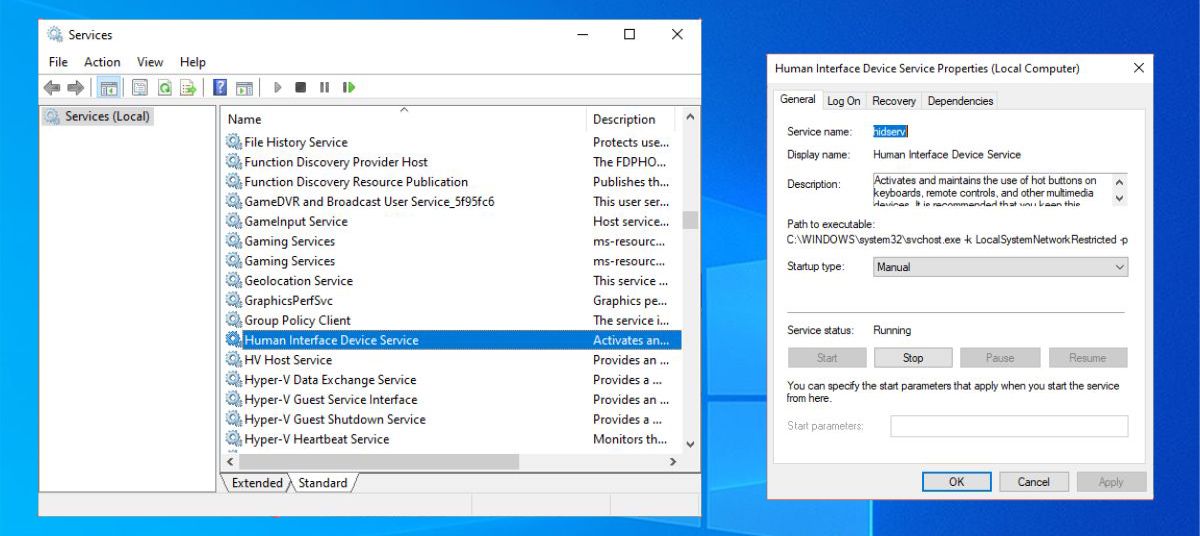Click gear icon of Function Discovery Provider Host

(x=234, y=162)
